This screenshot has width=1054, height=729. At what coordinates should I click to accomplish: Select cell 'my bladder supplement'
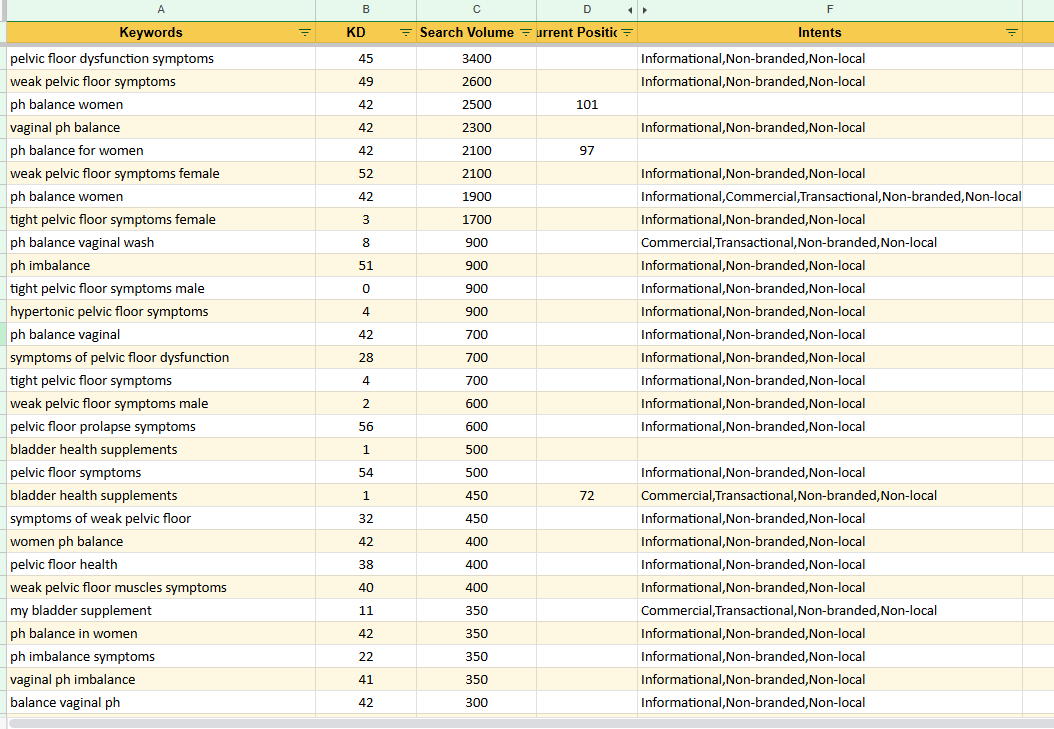(x=161, y=611)
